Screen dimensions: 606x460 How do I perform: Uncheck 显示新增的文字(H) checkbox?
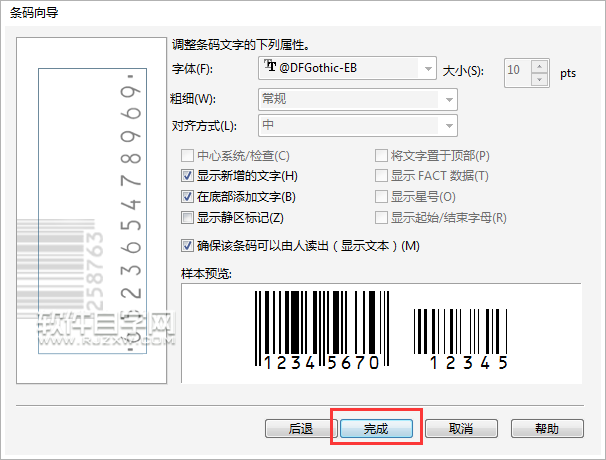point(187,176)
